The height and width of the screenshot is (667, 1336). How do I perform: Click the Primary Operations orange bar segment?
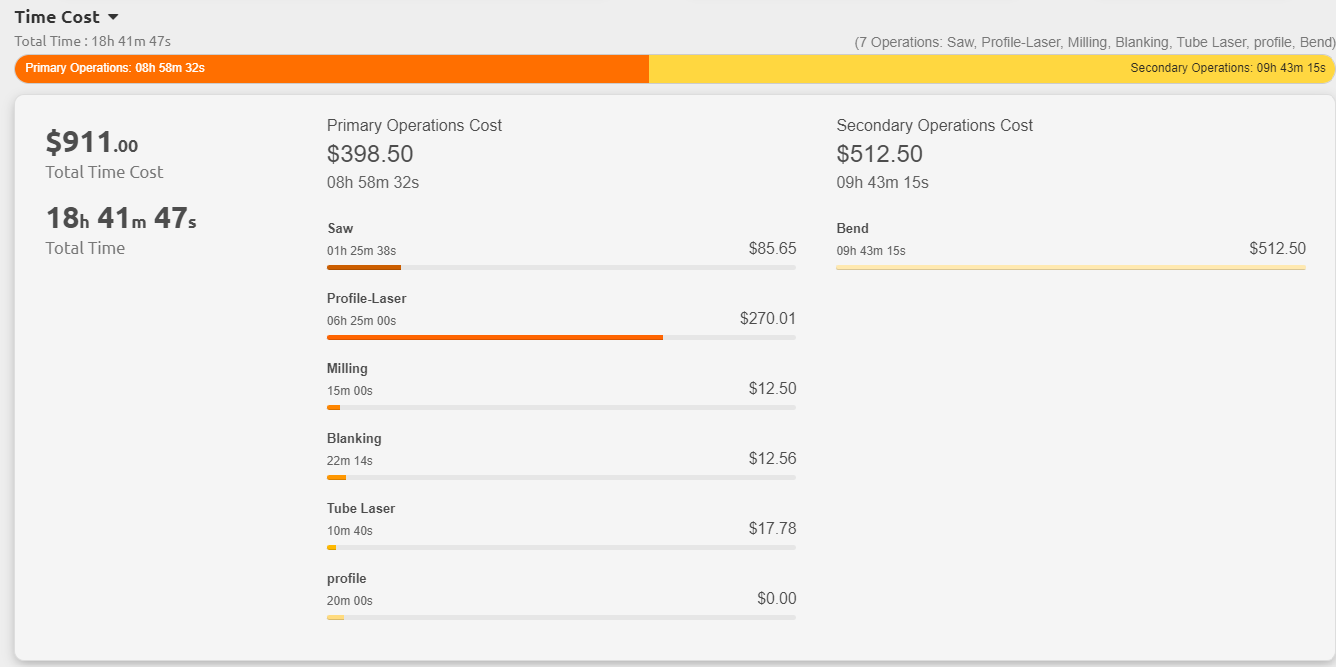click(331, 68)
